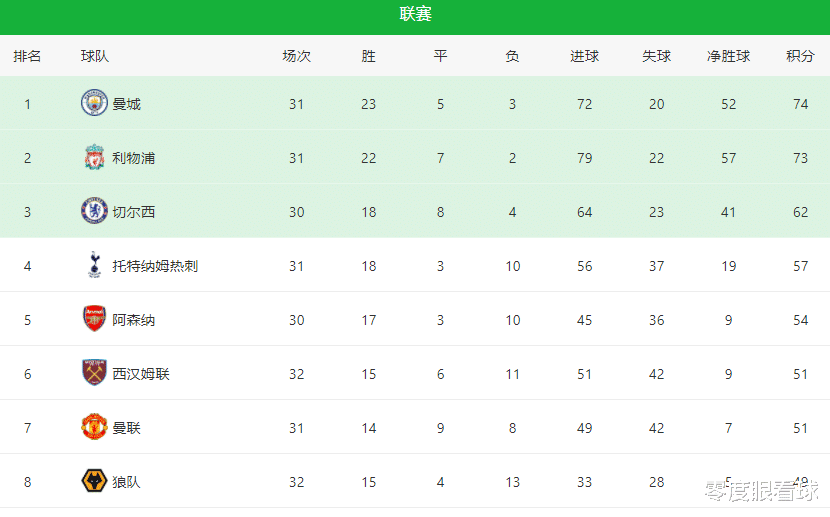Click the 场次 column header
830x517 pixels.
point(296,56)
